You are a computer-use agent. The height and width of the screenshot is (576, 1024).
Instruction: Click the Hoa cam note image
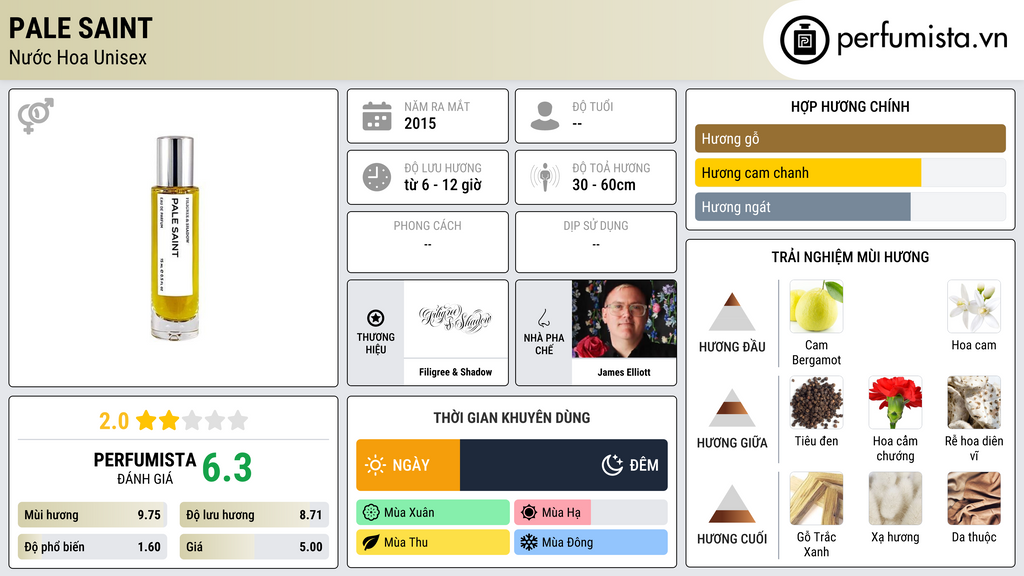pos(974,306)
